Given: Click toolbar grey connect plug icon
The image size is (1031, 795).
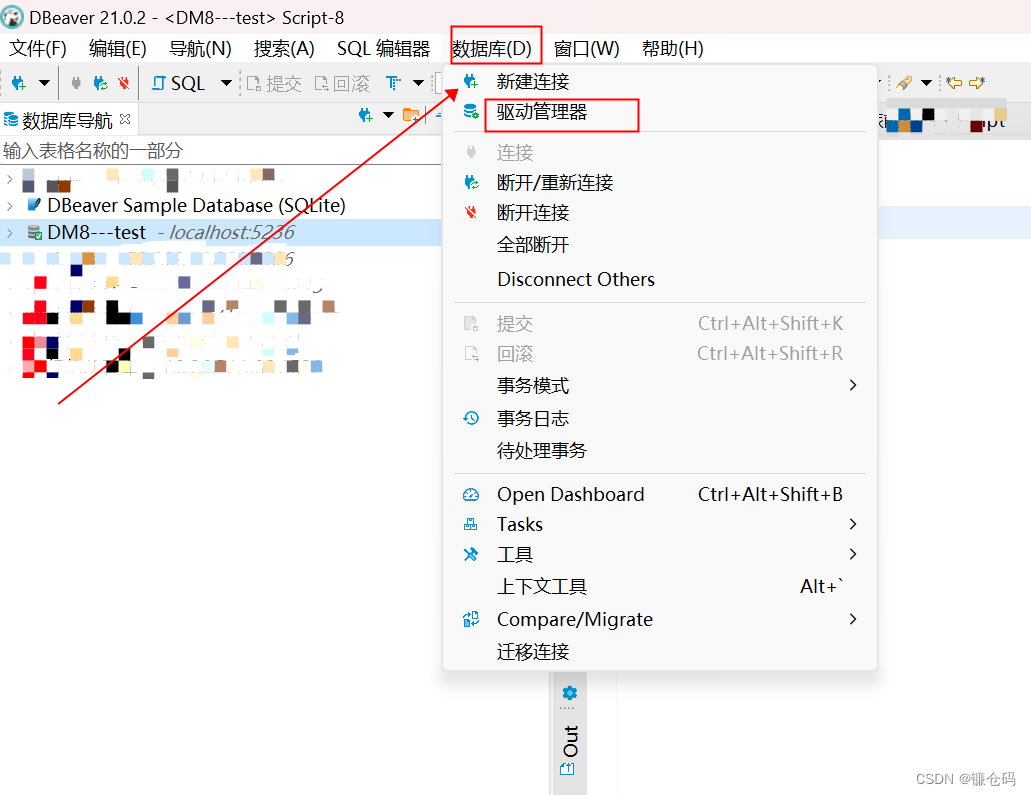Looking at the screenshot, I should (76, 83).
